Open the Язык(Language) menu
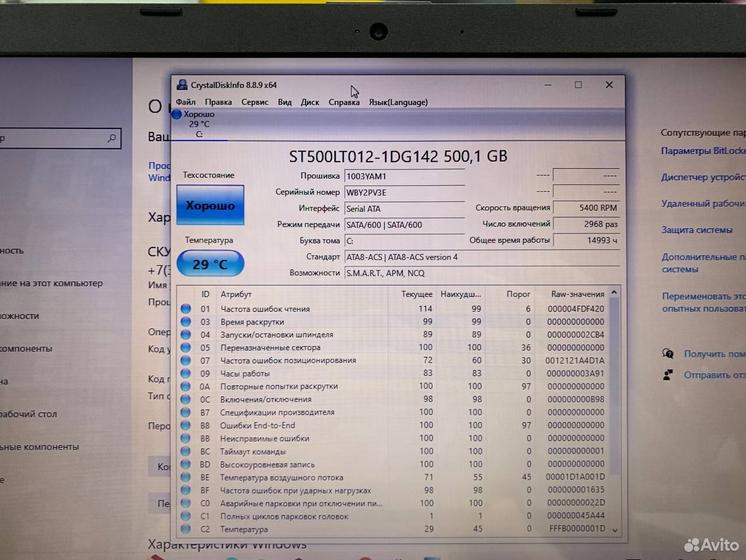 (398, 102)
